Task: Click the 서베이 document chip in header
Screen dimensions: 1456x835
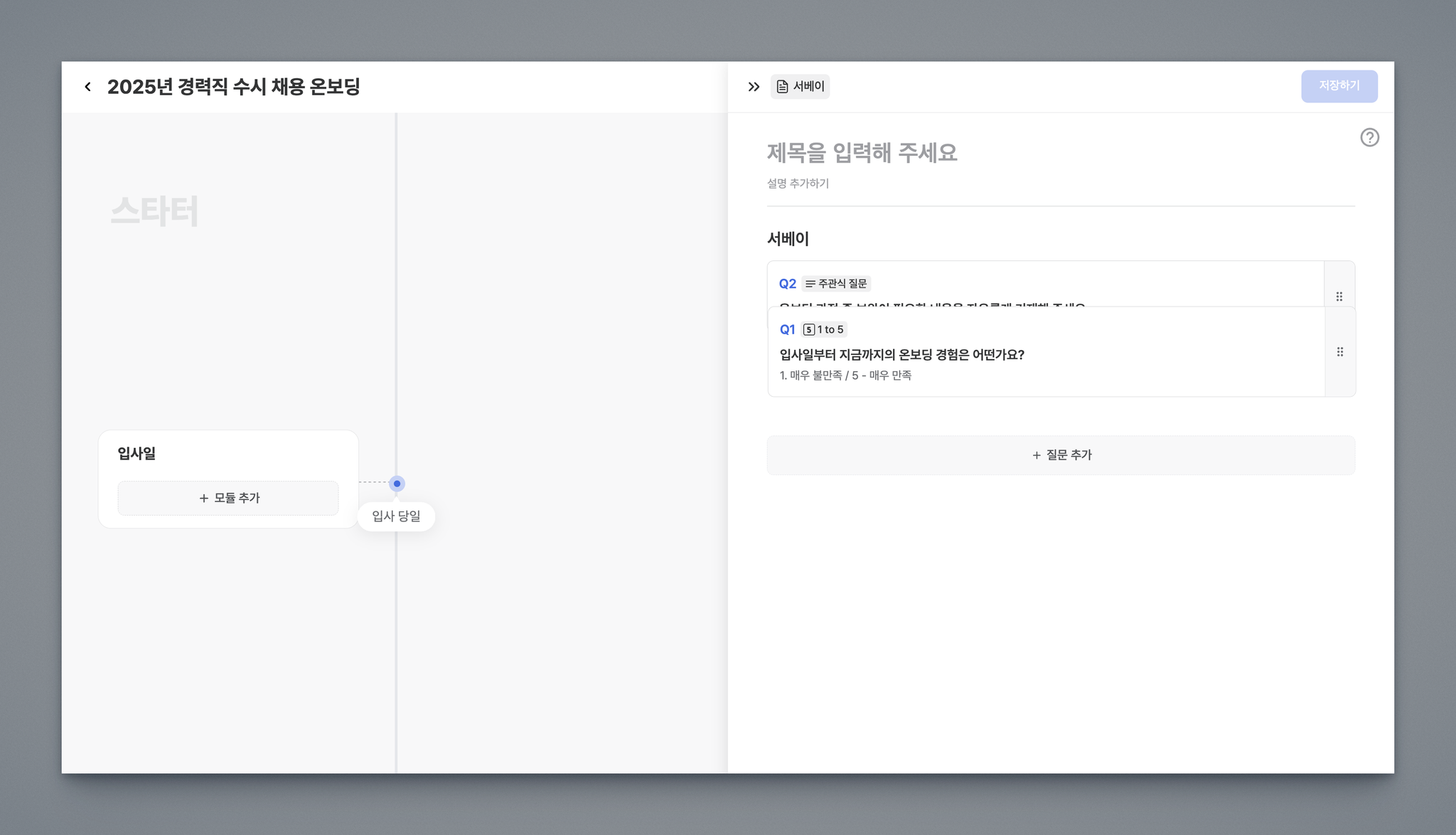Action: click(800, 87)
